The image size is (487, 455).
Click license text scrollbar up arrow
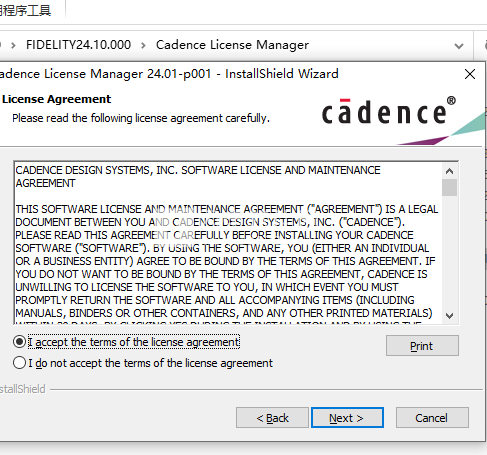(x=449, y=171)
